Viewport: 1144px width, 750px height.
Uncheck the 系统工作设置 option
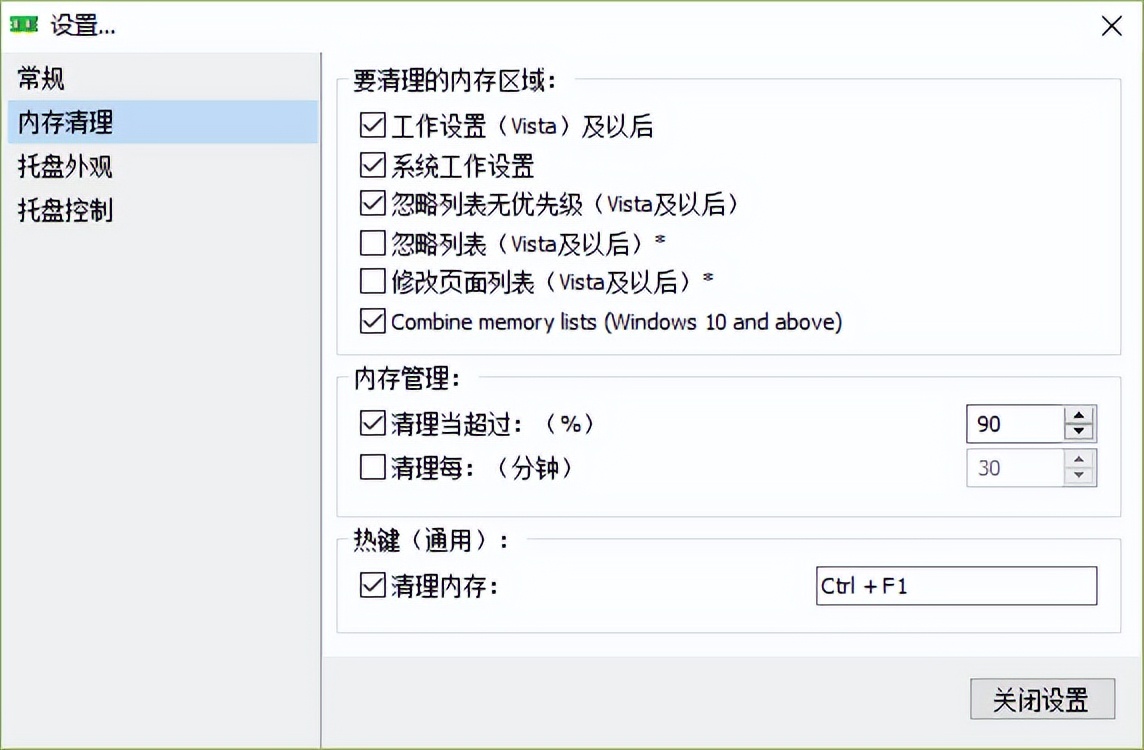(x=372, y=164)
